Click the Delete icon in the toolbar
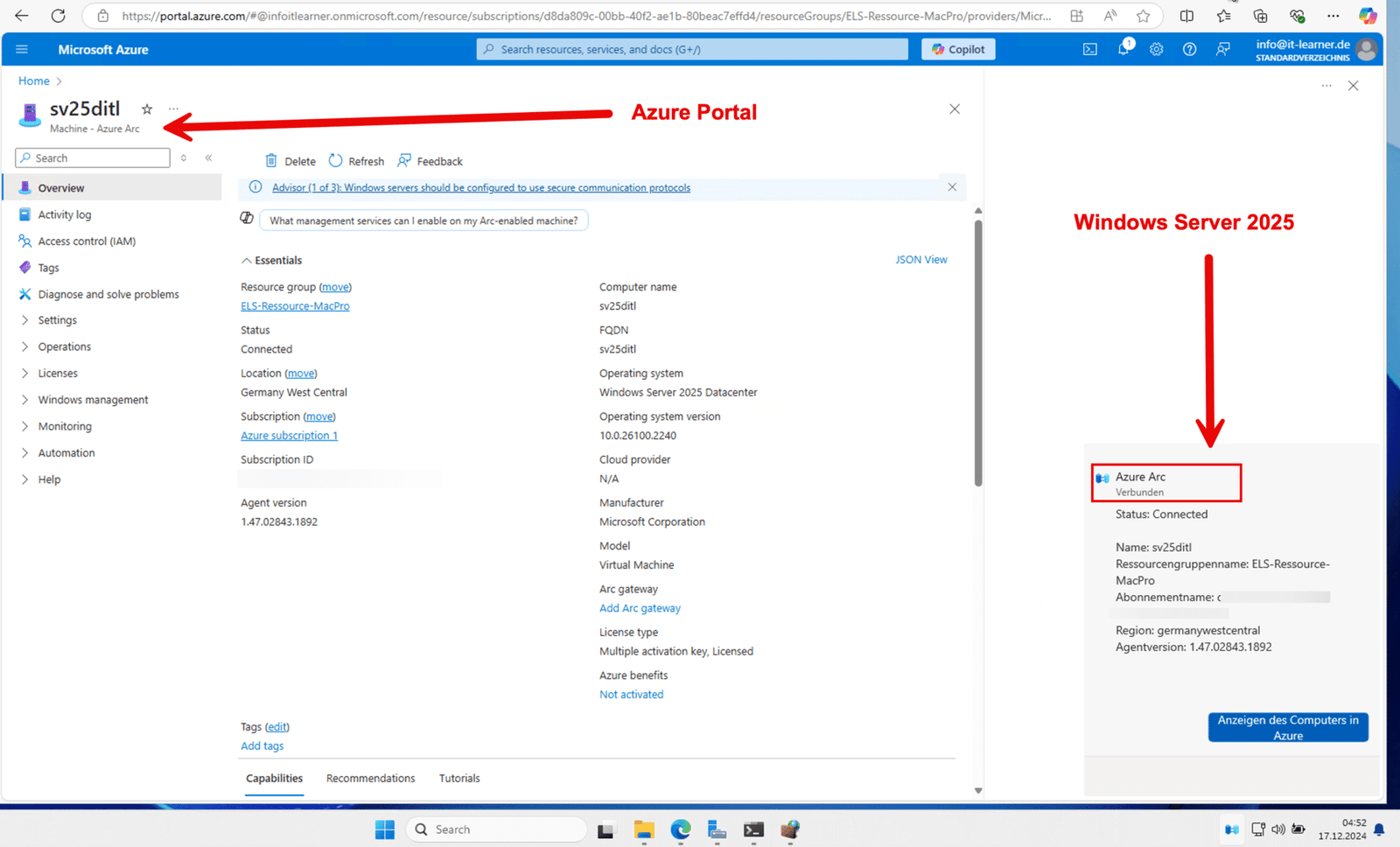This screenshot has width=1400, height=847. pyautogui.click(x=290, y=160)
